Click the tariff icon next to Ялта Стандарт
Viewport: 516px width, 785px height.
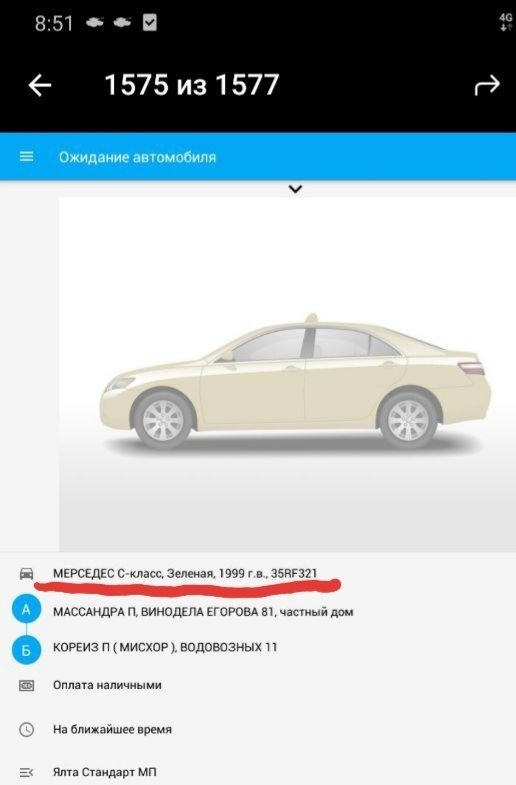click(27, 772)
